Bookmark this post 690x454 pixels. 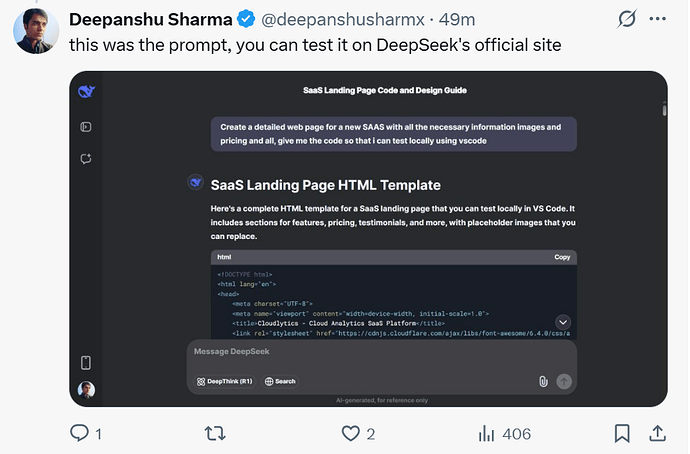click(x=622, y=433)
